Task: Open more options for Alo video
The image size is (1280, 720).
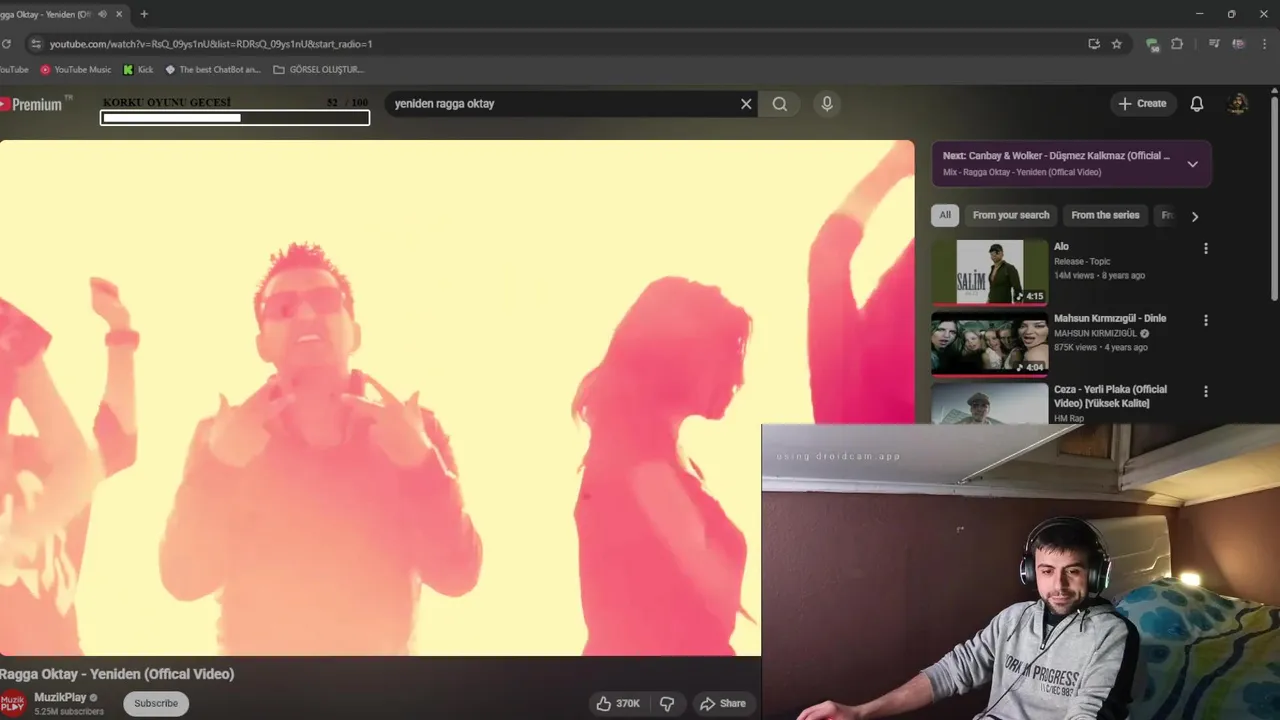Action: 1206,248
